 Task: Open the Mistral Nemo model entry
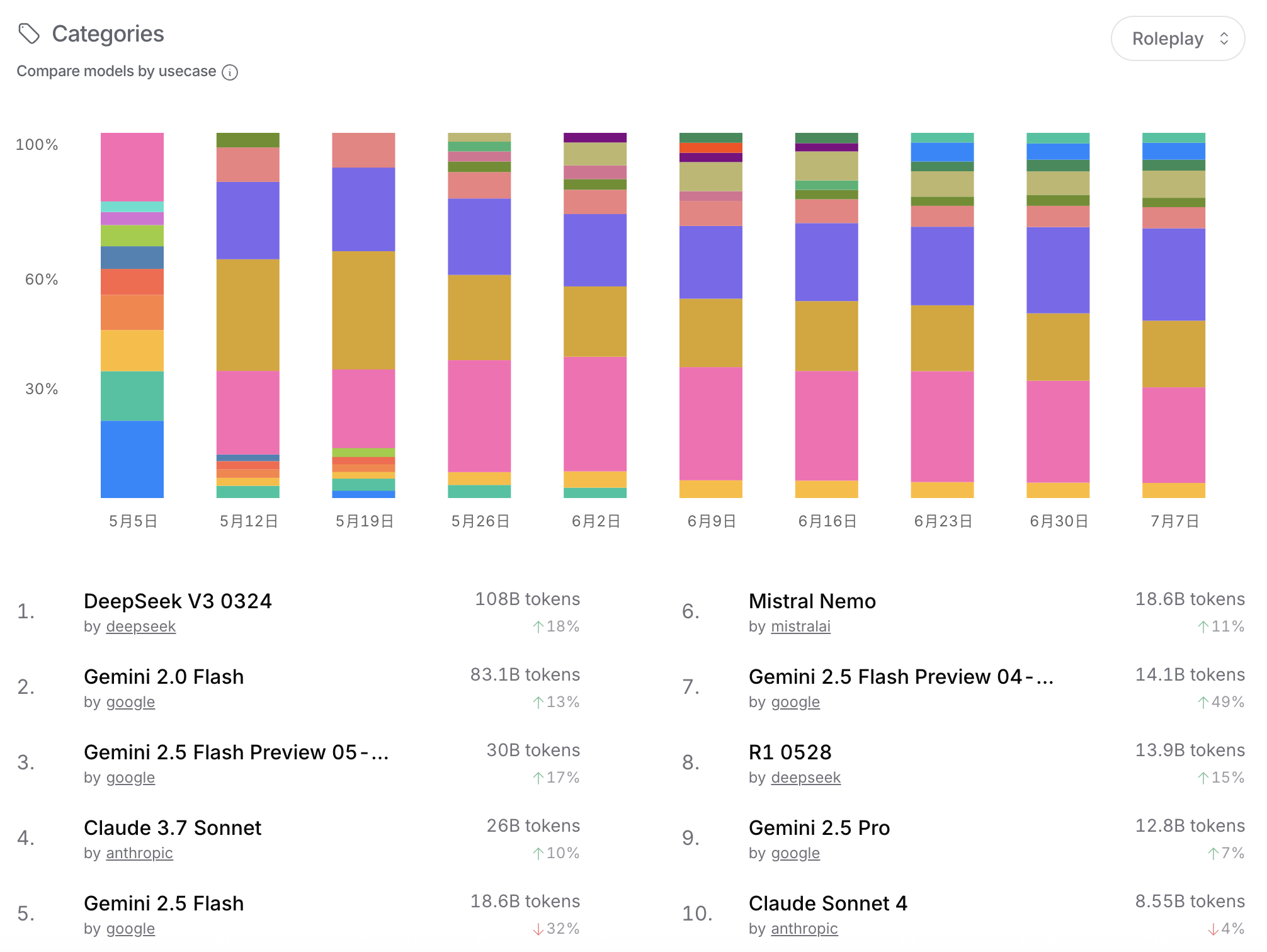pos(812,601)
